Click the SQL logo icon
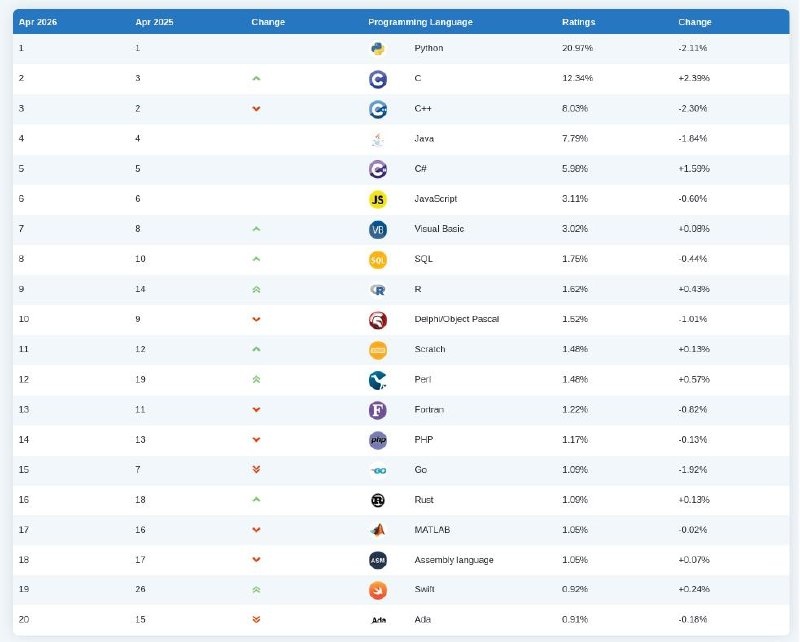The height and width of the screenshot is (642, 800). click(378, 260)
